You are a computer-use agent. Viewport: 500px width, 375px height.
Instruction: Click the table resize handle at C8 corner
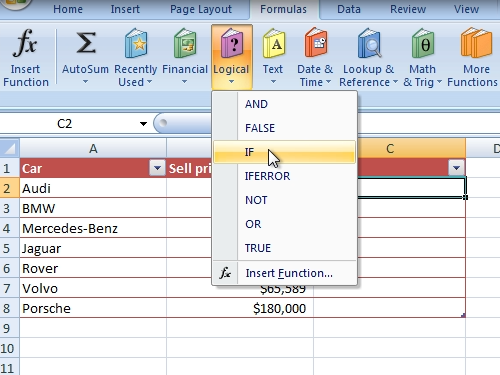[463, 315]
